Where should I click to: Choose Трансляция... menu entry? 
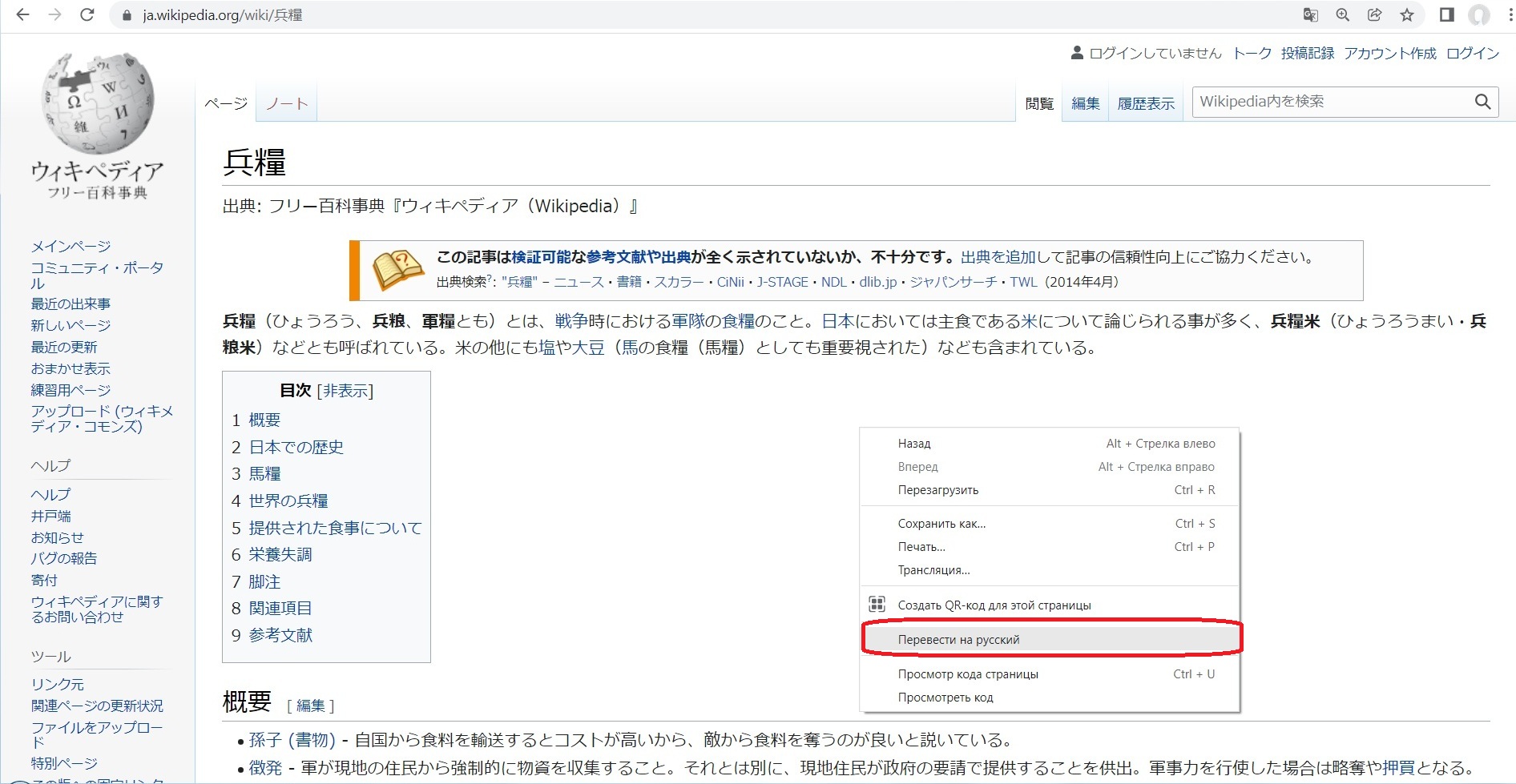click(1050, 569)
